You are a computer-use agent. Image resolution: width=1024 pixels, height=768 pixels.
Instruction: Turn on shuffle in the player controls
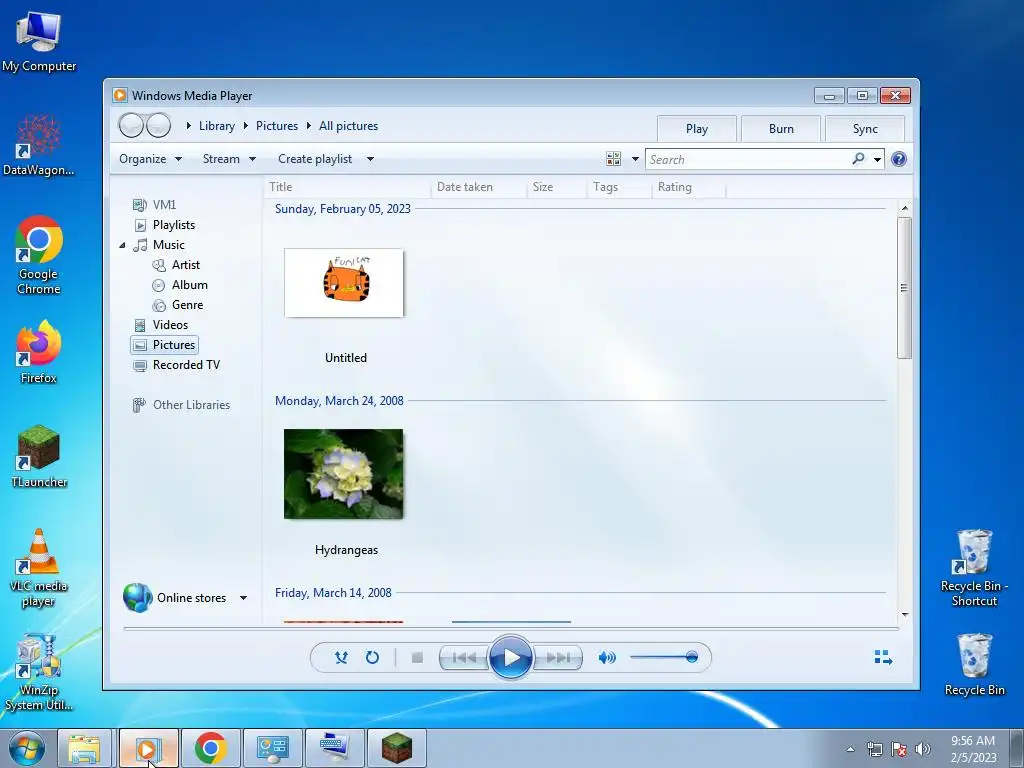pos(341,658)
